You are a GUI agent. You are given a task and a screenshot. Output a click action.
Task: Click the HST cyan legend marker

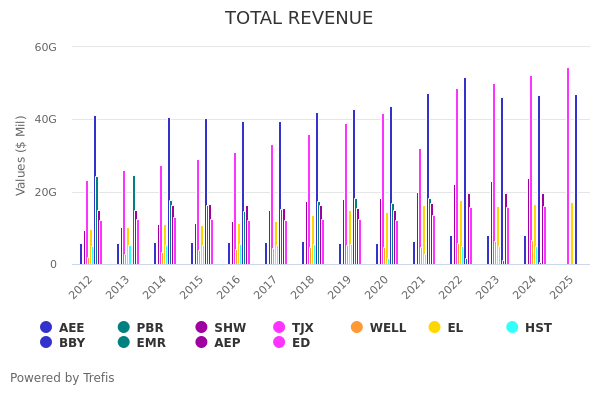click(x=512, y=327)
